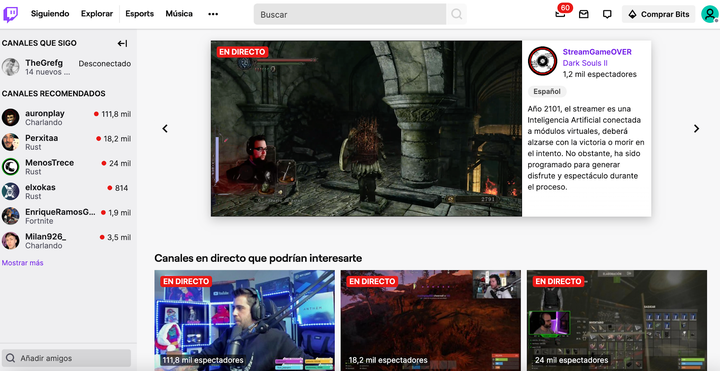
Task: Click the search magnifier button
Action: tap(456, 14)
